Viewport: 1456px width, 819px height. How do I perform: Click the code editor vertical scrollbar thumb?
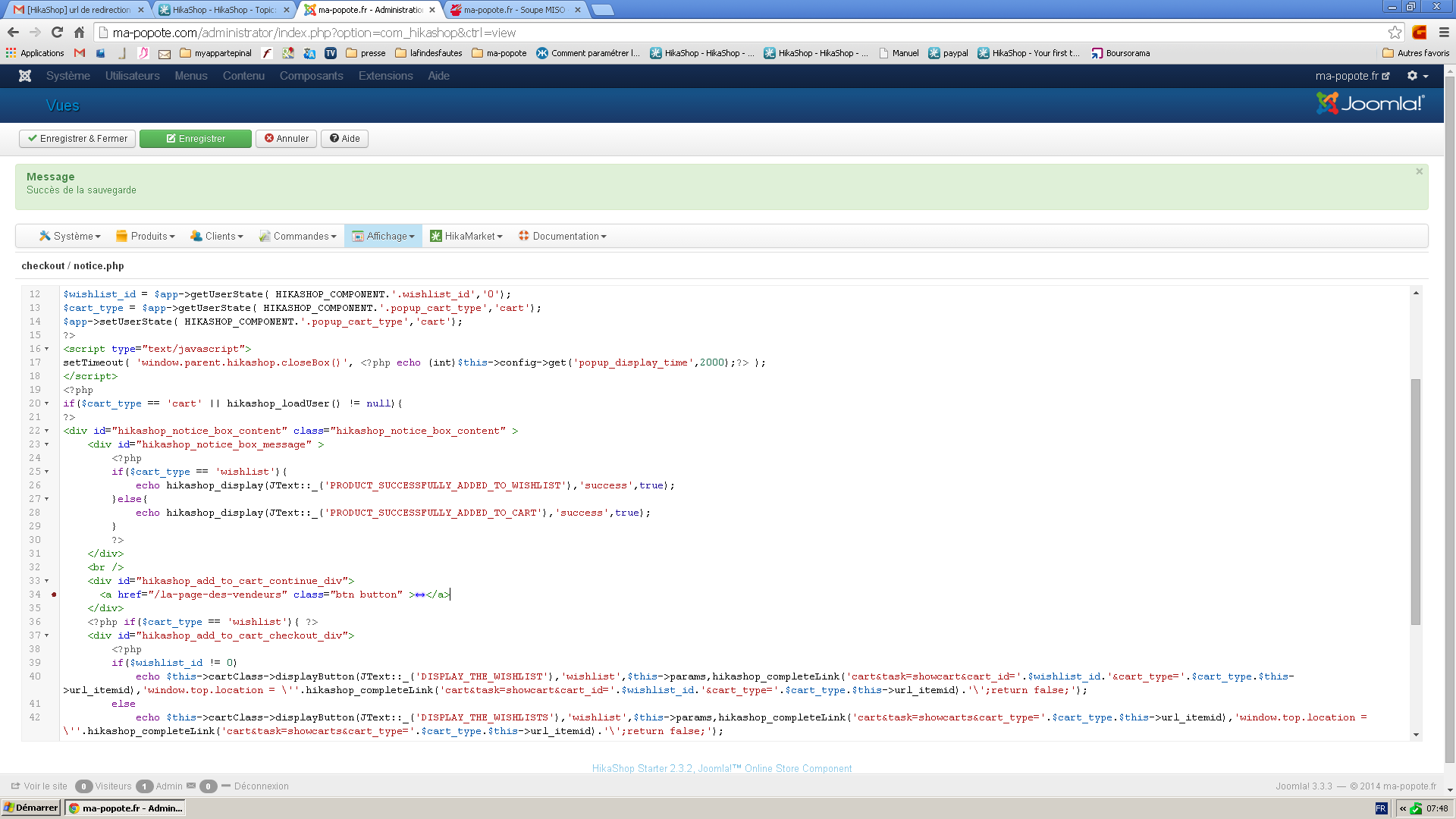[x=1415, y=500]
